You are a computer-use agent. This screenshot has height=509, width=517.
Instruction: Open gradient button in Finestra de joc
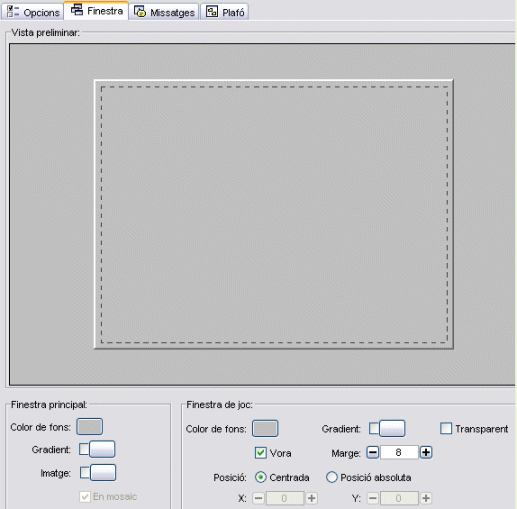pos(392,429)
